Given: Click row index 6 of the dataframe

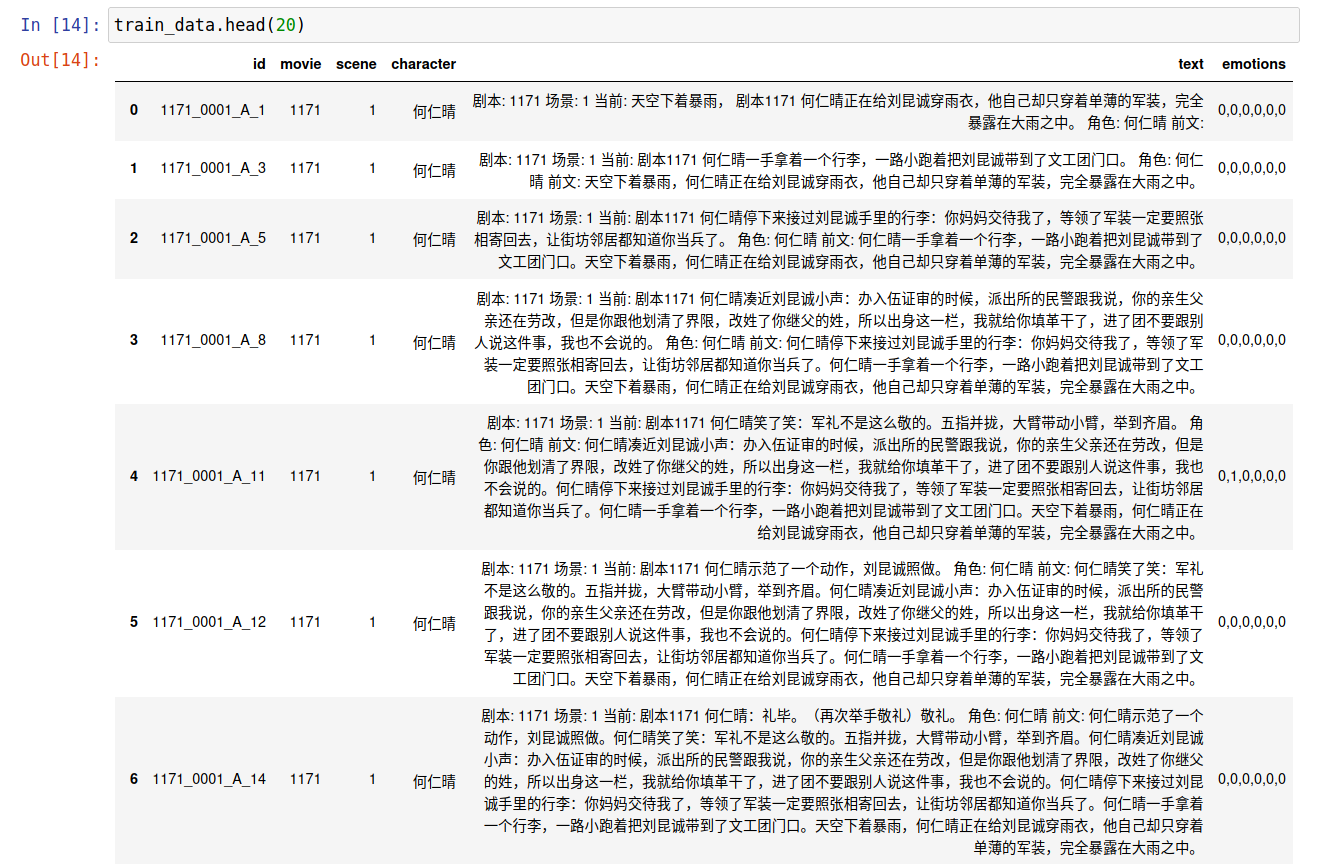Looking at the screenshot, I should click(x=134, y=779).
